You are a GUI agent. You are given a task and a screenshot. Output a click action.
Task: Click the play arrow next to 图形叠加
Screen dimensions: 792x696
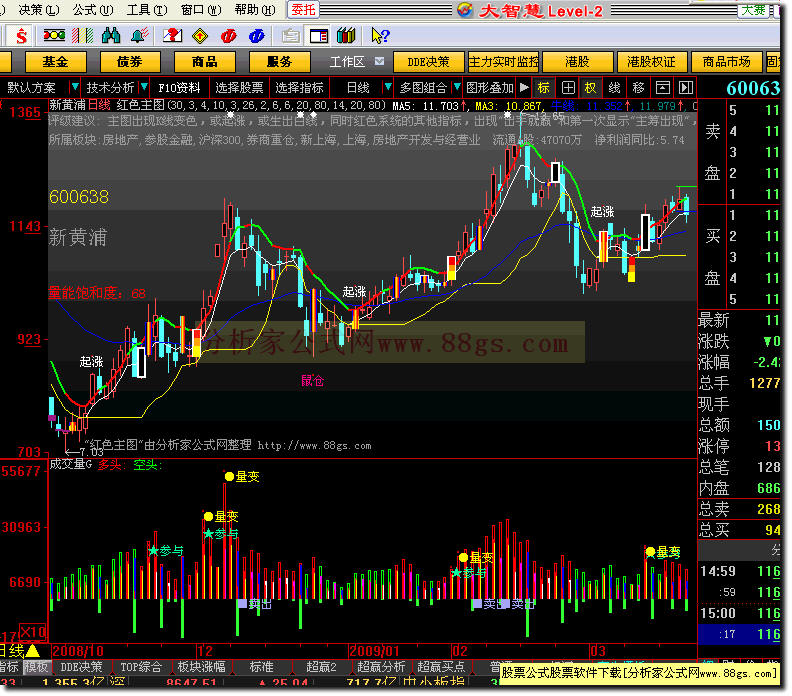point(524,87)
